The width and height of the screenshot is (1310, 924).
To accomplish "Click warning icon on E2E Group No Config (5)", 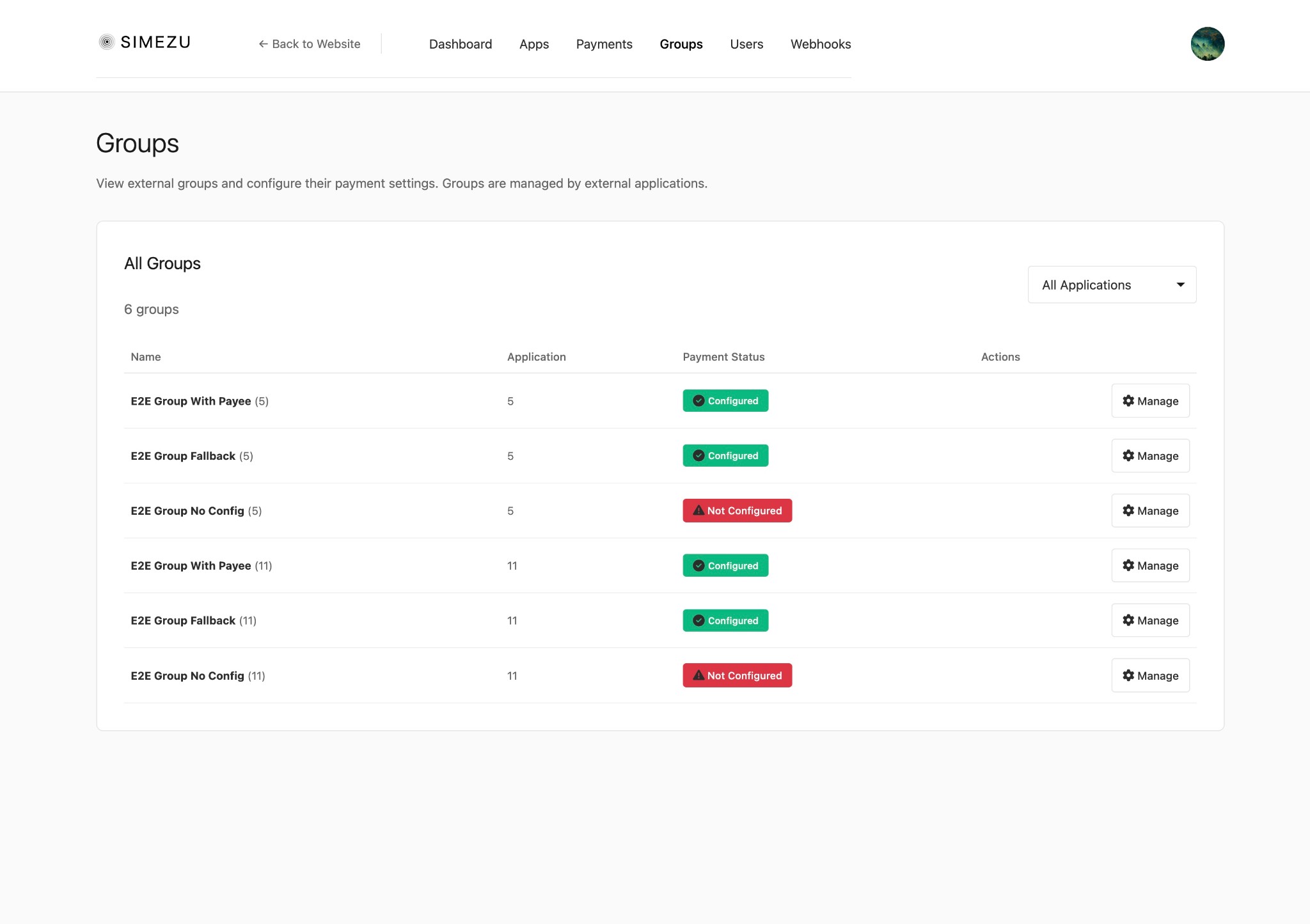I will pos(698,511).
